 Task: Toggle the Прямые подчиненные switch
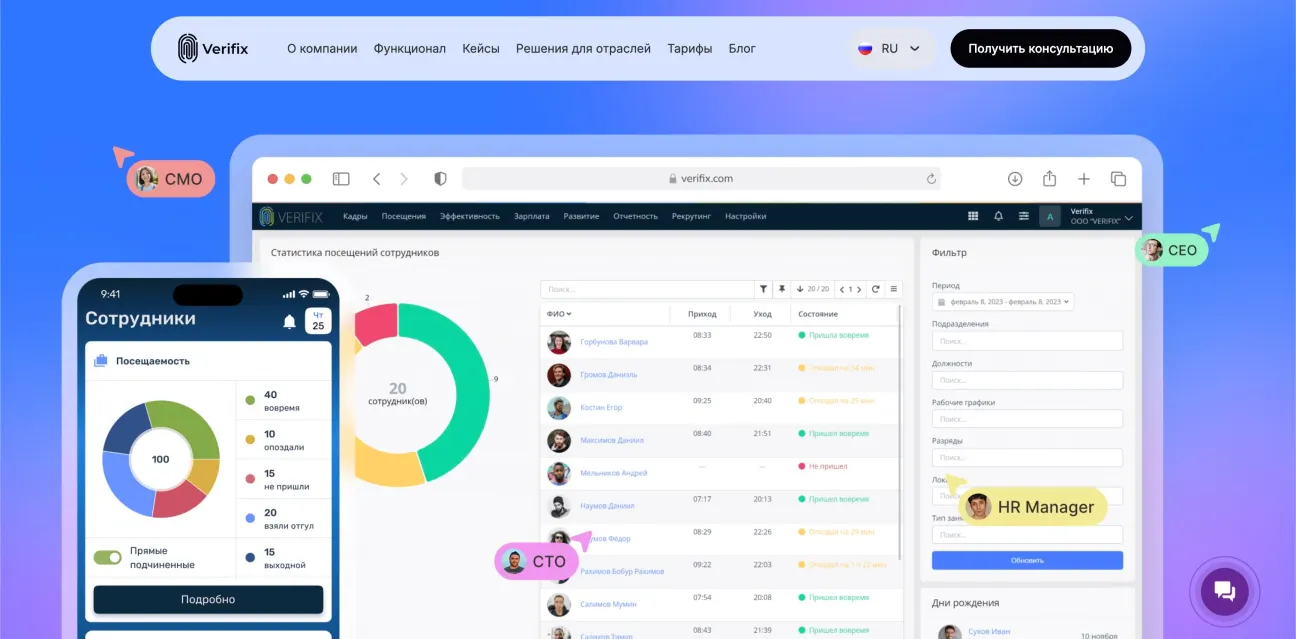click(x=108, y=557)
